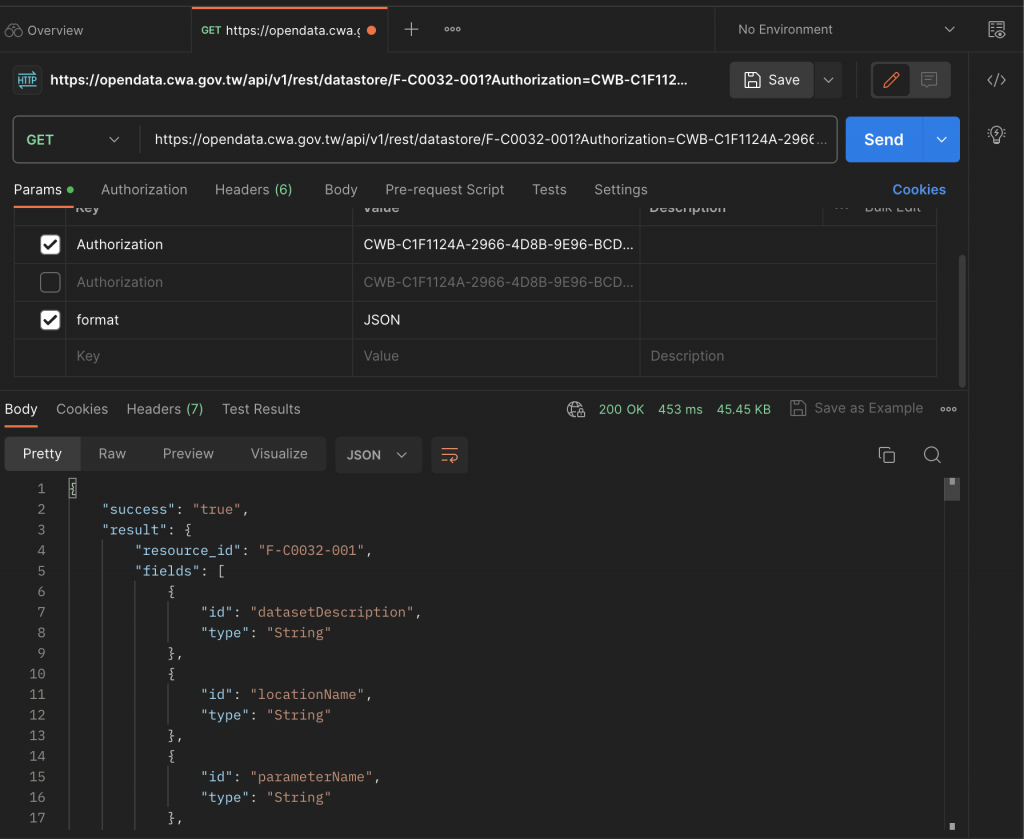Open the Test Results tab
Screen dimensions: 1024x839
261,409
